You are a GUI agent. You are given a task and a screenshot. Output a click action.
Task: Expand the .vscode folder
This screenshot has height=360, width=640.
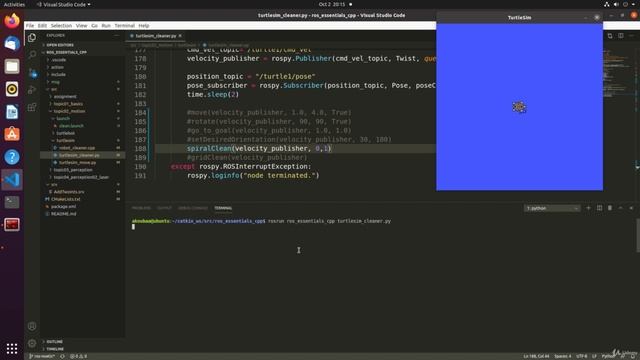59,60
